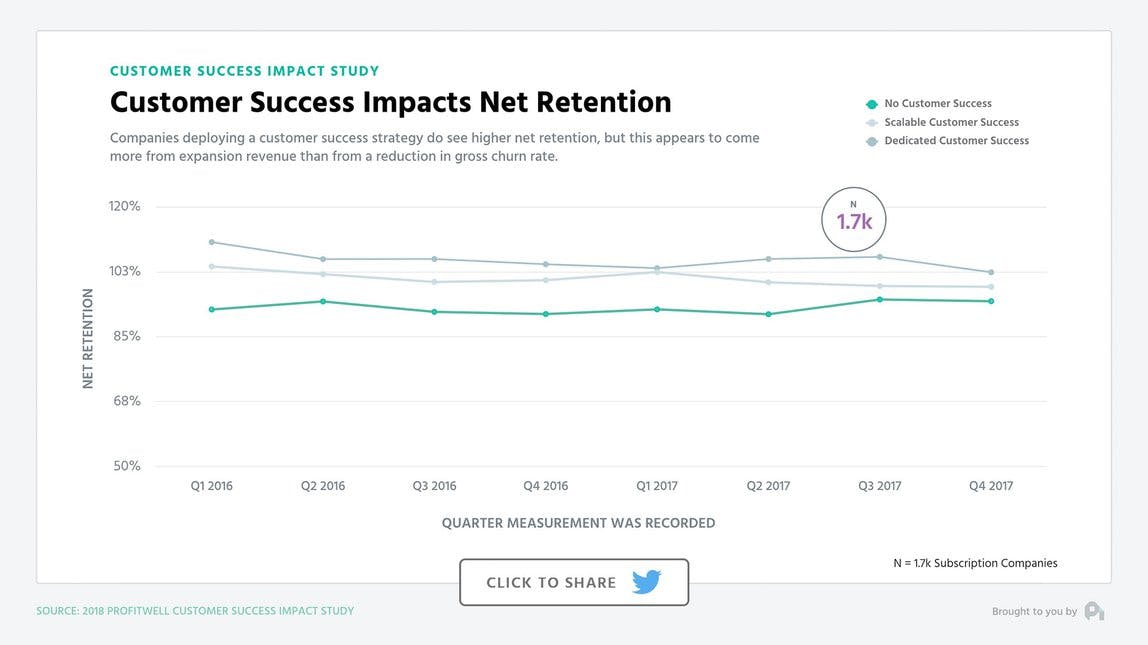Select the Q3 2016 axis label
Image resolution: width=1148 pixels, height=645 pixels.
click(434, 485)
